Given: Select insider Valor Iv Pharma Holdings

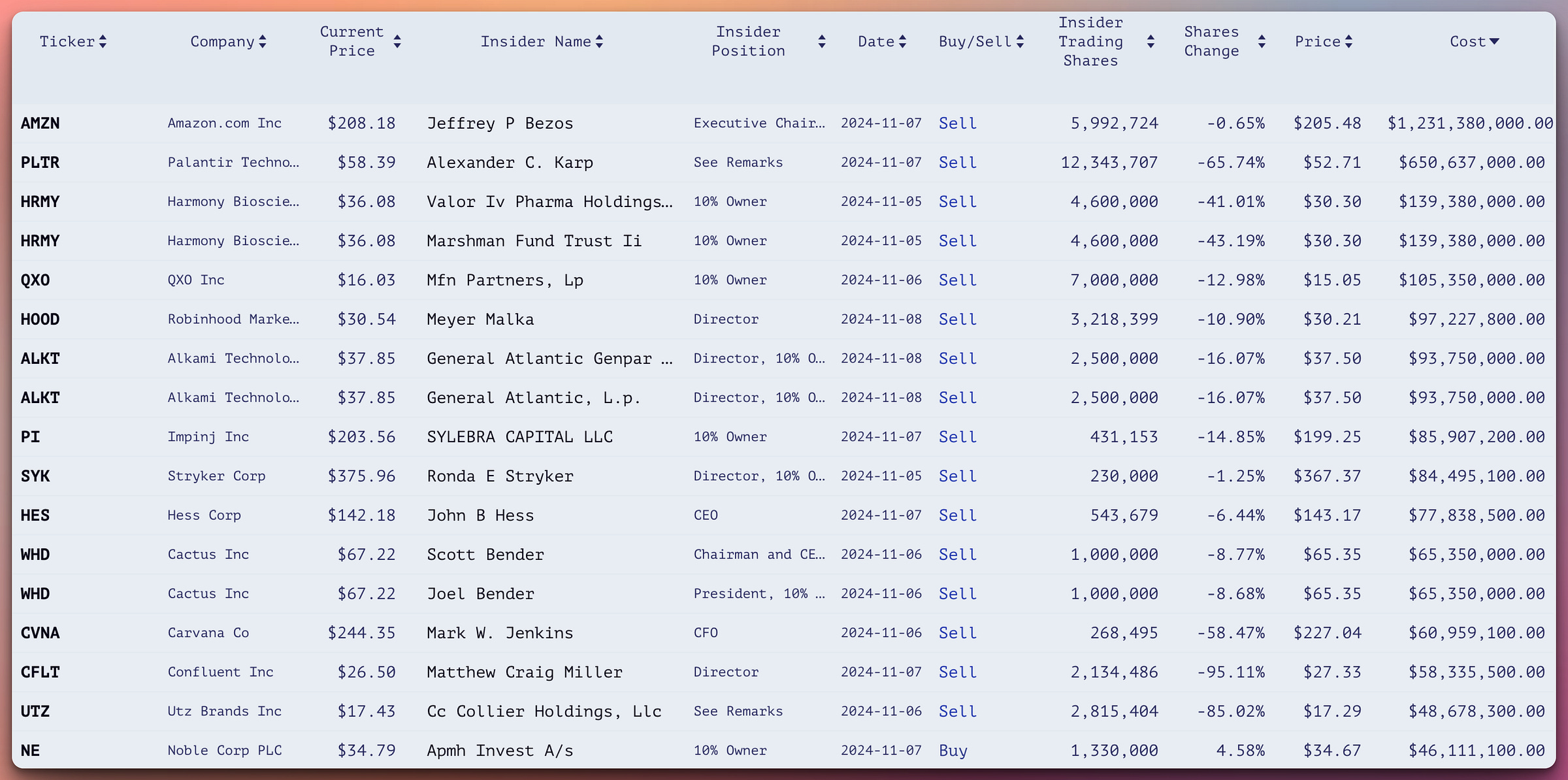Looking at the screenshot, I should click(x=549, y=202).
